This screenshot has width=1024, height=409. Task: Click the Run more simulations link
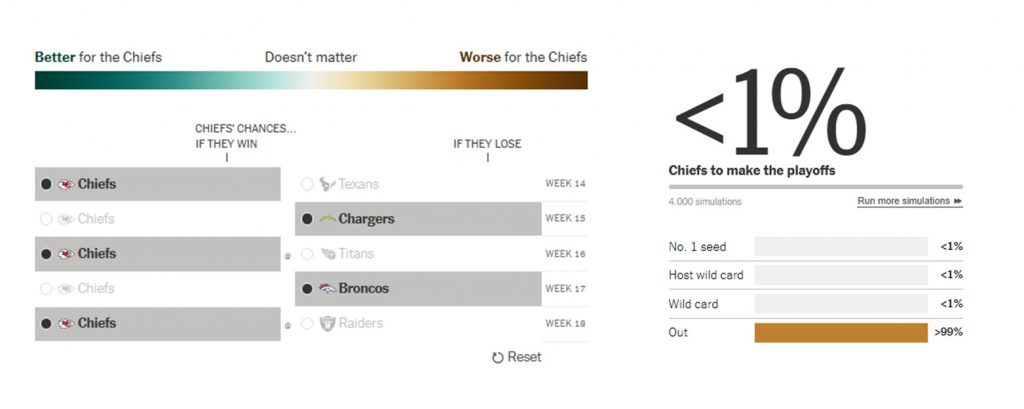(x=909, y=201)
